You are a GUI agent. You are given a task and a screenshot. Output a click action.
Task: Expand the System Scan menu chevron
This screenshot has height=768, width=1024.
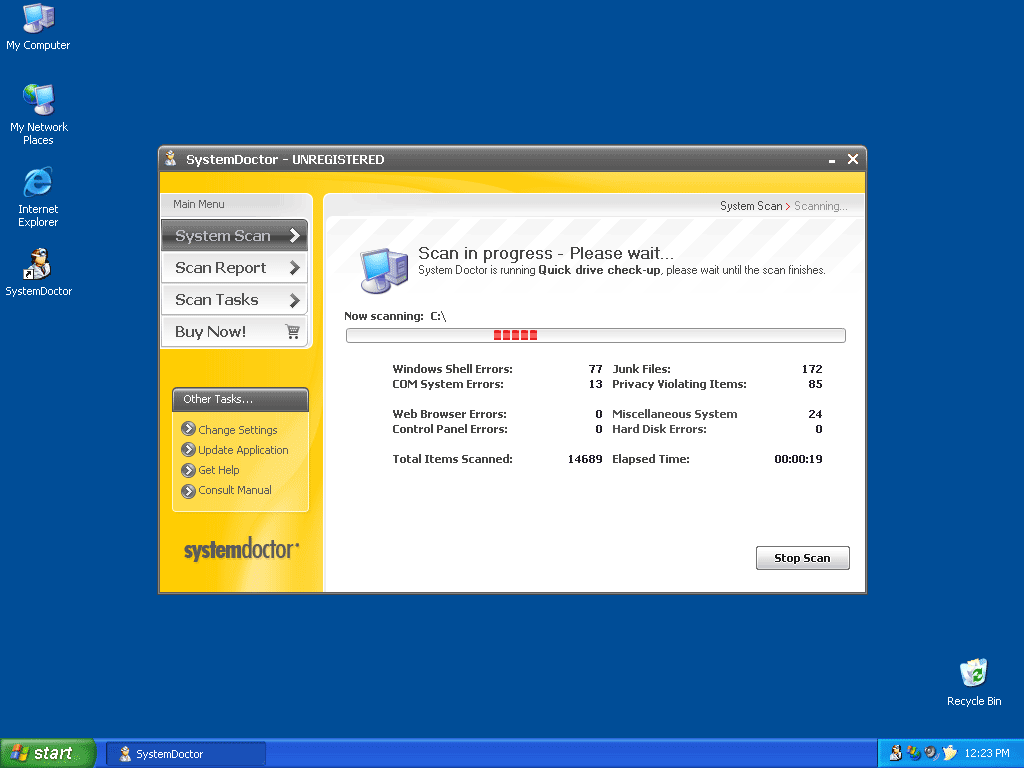294,236
